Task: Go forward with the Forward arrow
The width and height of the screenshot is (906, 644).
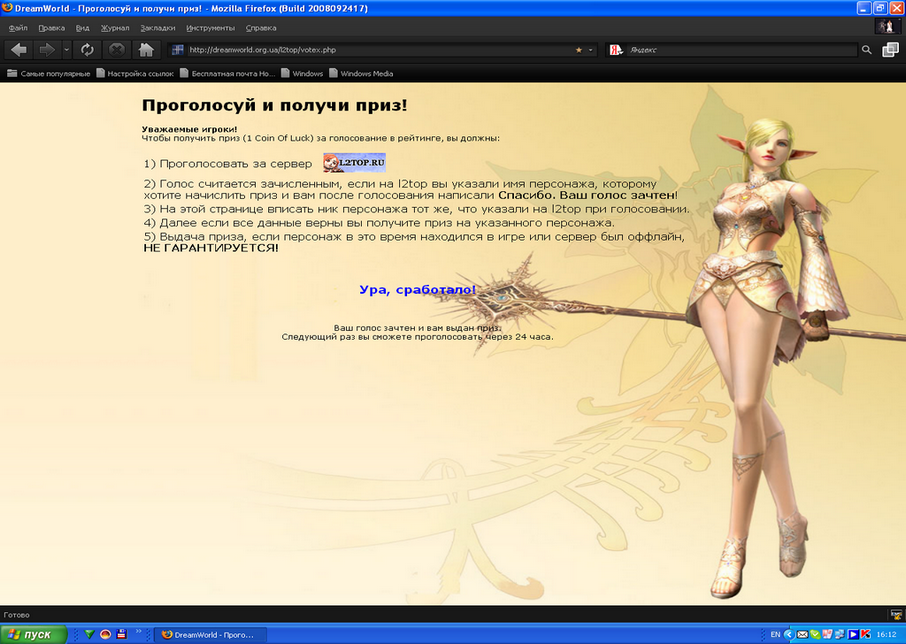Action: point(47,50)
